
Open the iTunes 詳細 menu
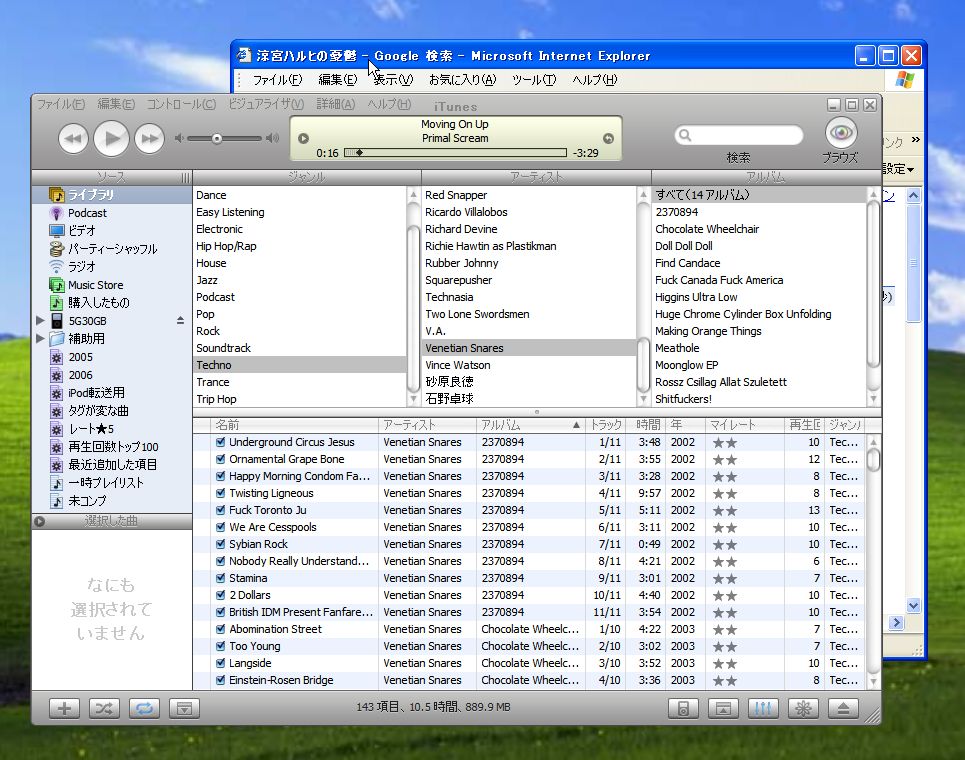(x=335, y=104)
